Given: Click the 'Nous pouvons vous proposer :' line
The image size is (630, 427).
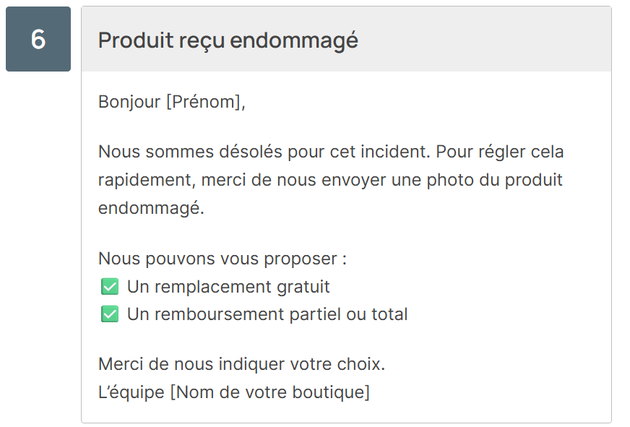Looking at the screenshot, I should click(222, 258).
